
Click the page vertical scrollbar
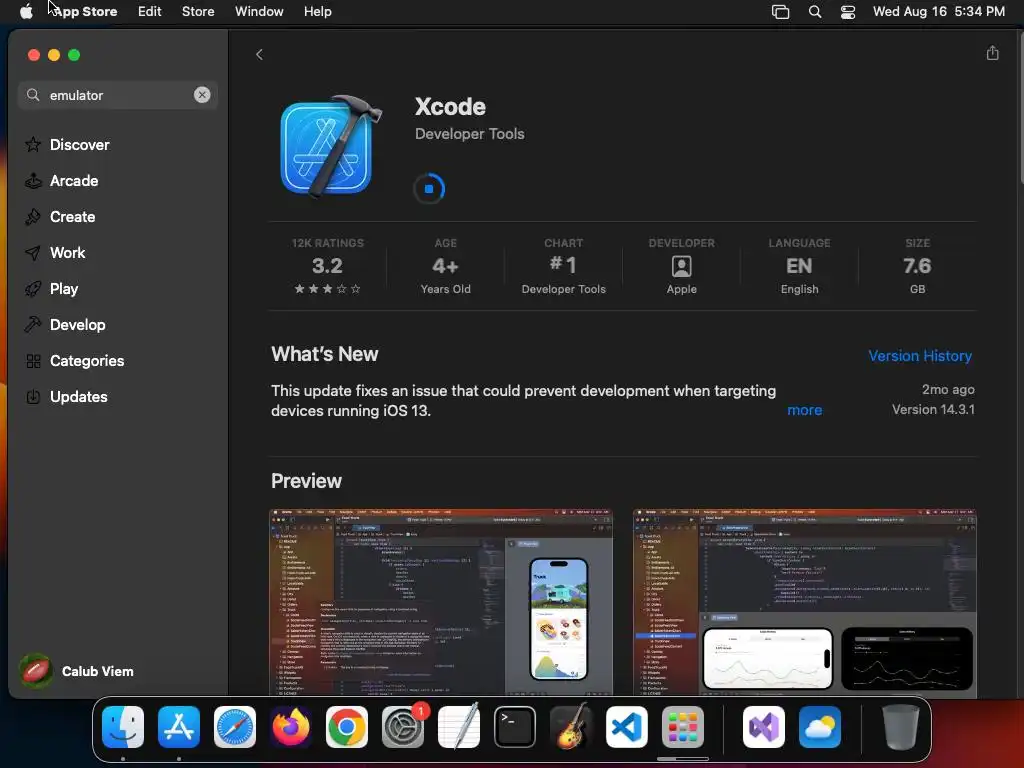[x=1020, y=108]
